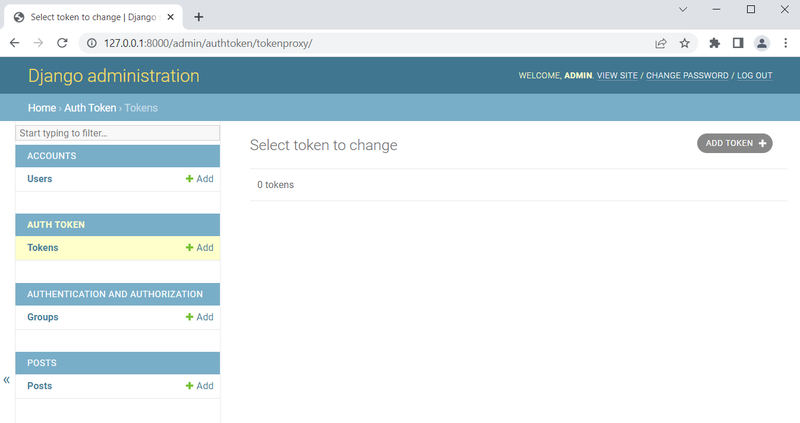Open the Chrome three-dot menu
The height and width of the screenshot is (423, 800).
coord(786,43)
